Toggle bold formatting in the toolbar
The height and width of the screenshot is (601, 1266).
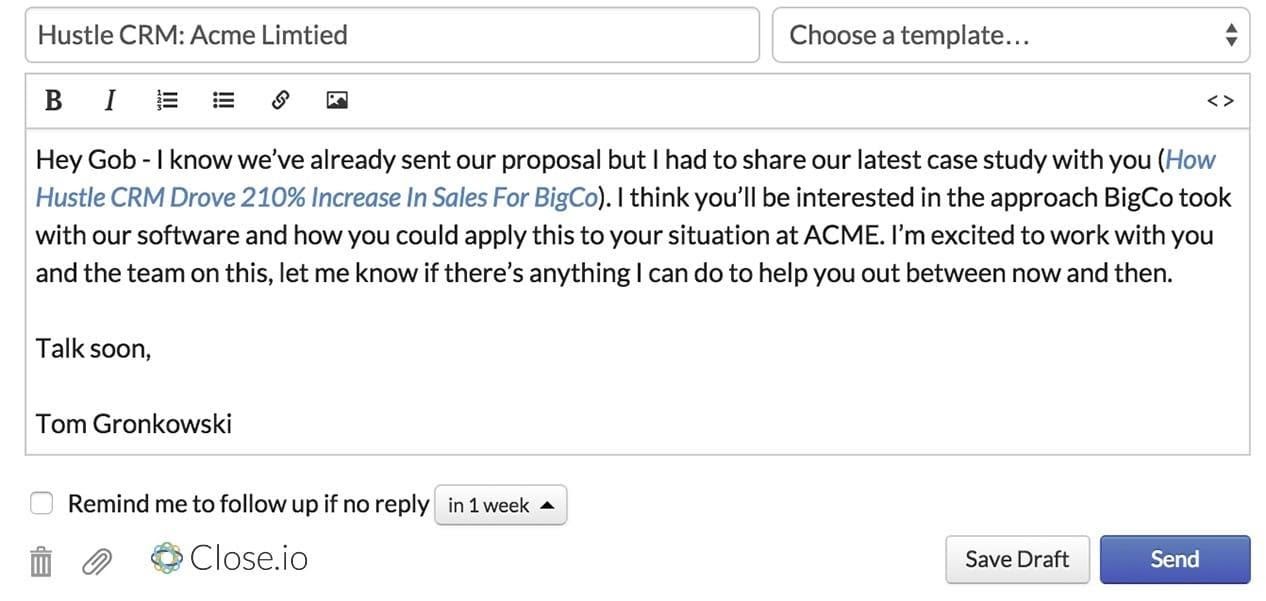54,100
